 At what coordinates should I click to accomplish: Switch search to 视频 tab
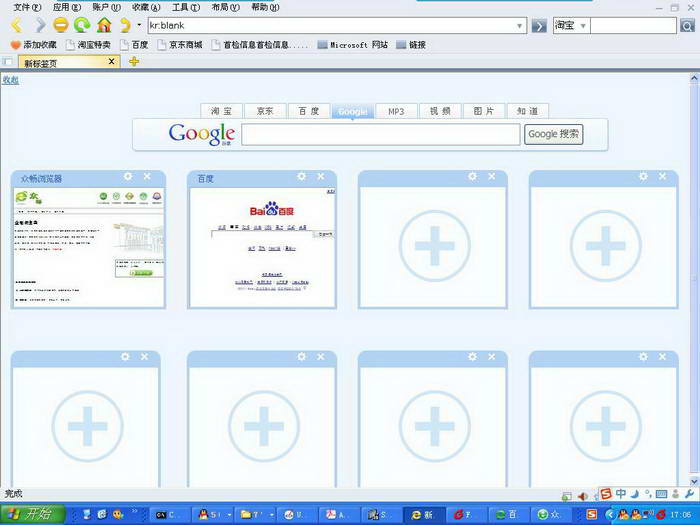pyautogui.click(x=440, y=111)
